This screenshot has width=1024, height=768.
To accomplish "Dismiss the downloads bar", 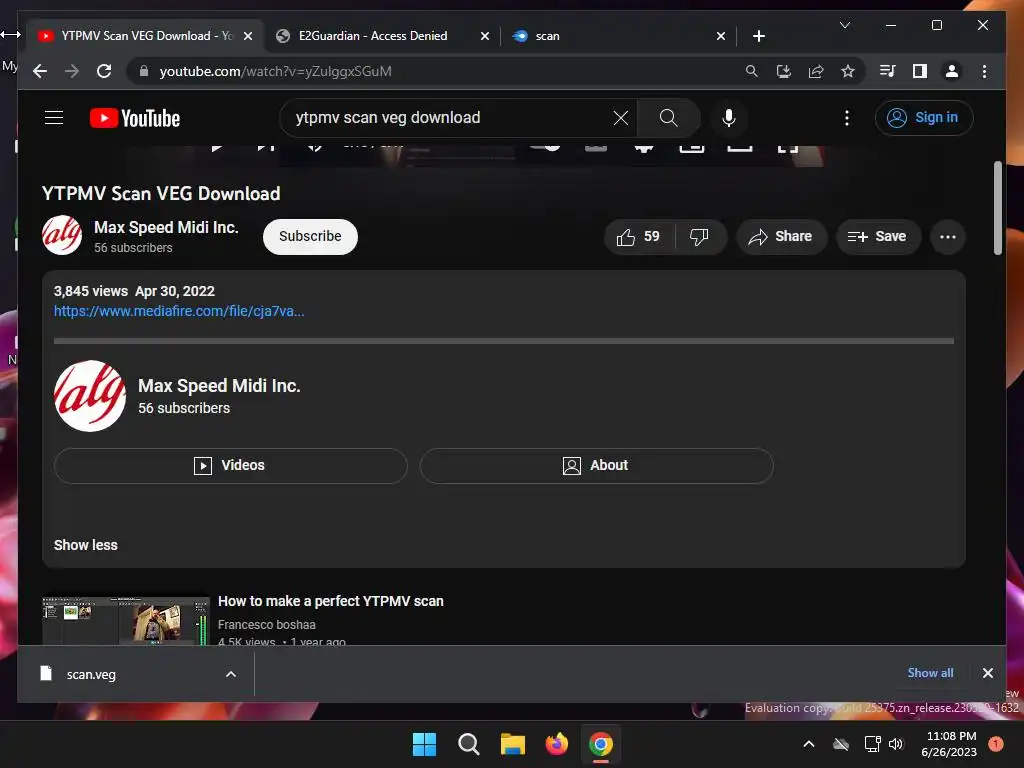I will 987,673.
